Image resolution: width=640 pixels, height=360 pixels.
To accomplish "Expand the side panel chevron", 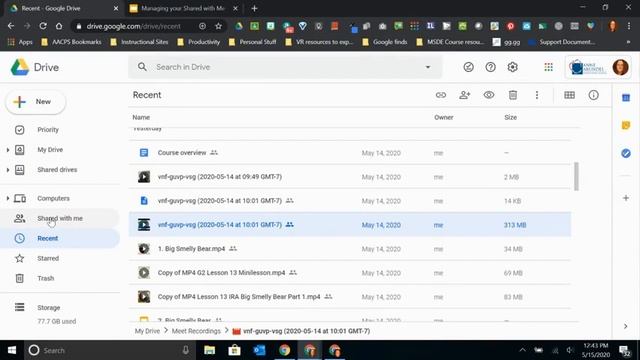I will point(626,326).
